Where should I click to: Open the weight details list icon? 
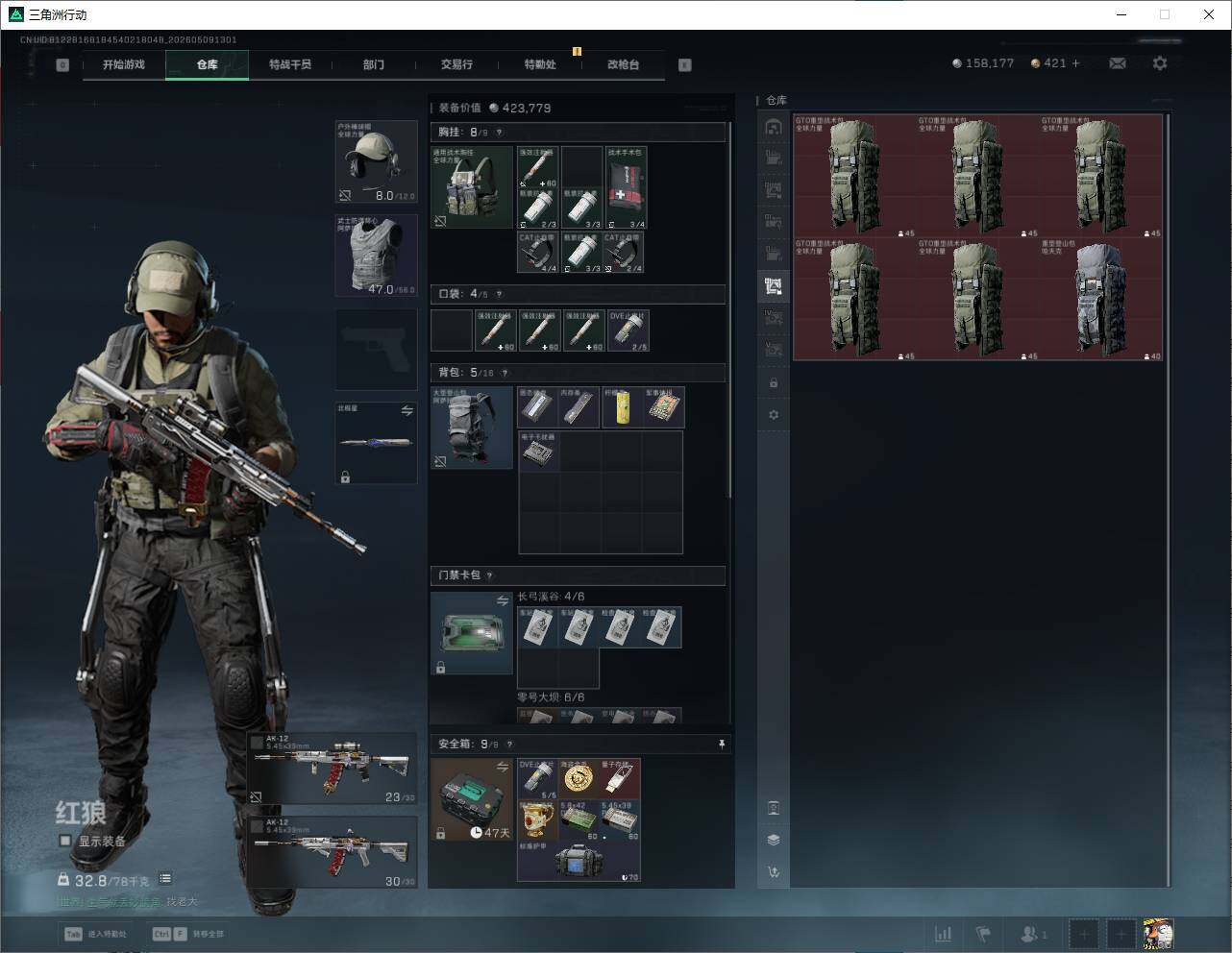(x=165, y=878)
